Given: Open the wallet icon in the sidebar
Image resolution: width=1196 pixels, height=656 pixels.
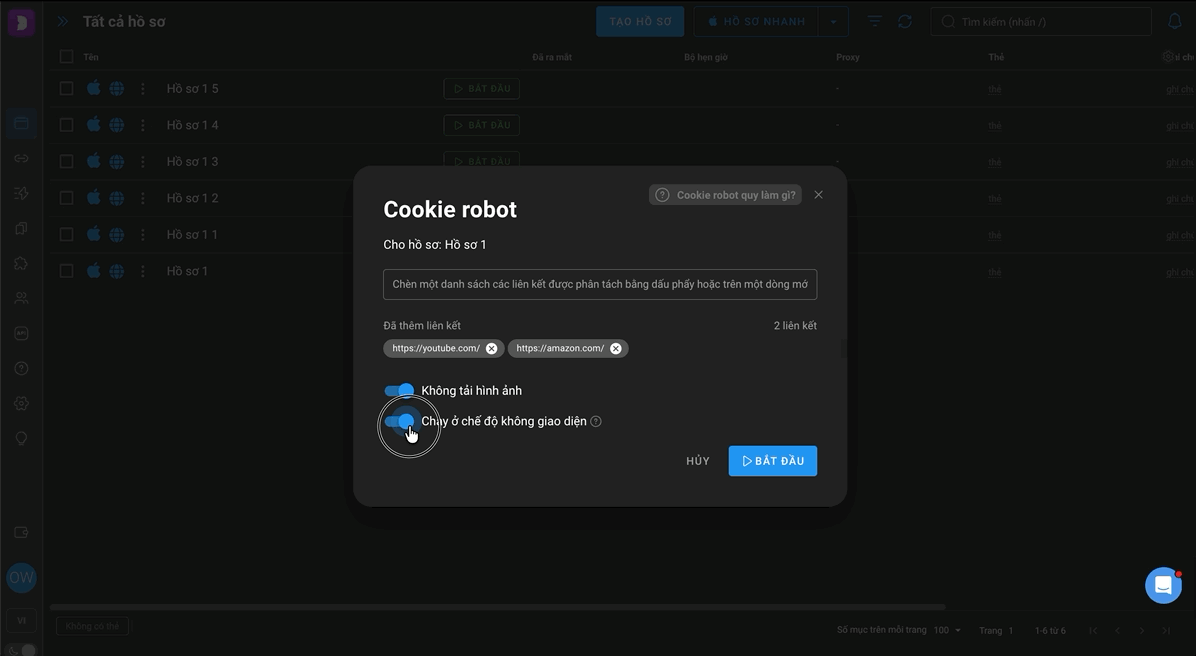Looking at the screenshot, I should point(21,533).
